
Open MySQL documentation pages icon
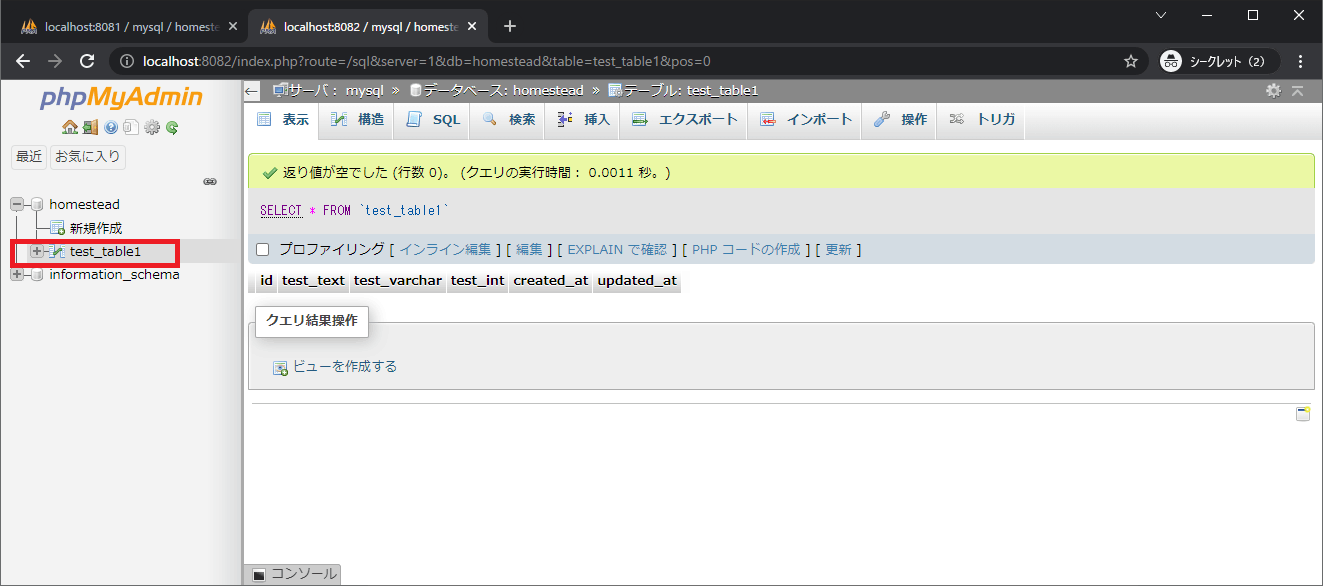pyautogui.click(x=131, y=127)
